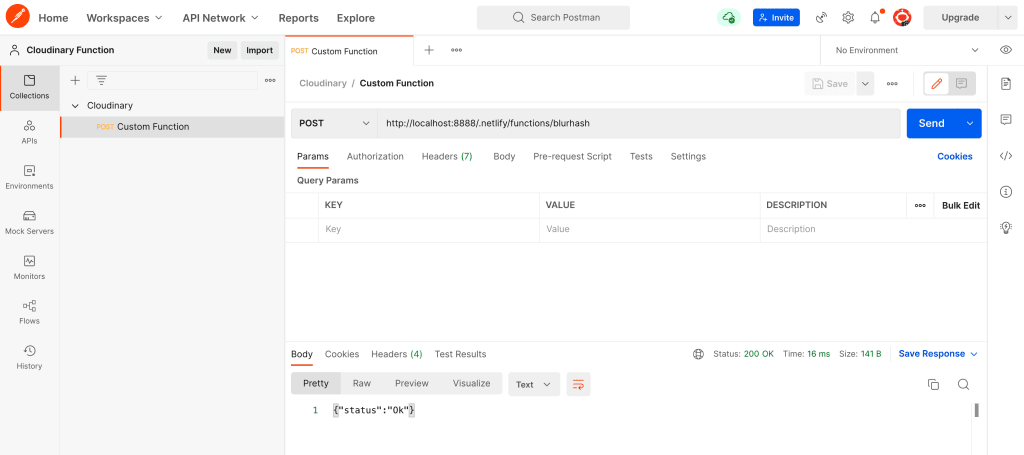This screenshot has height=455, width=1024.
Task: Open the Collections sidebar panel
Action: (x=29, y=87)
